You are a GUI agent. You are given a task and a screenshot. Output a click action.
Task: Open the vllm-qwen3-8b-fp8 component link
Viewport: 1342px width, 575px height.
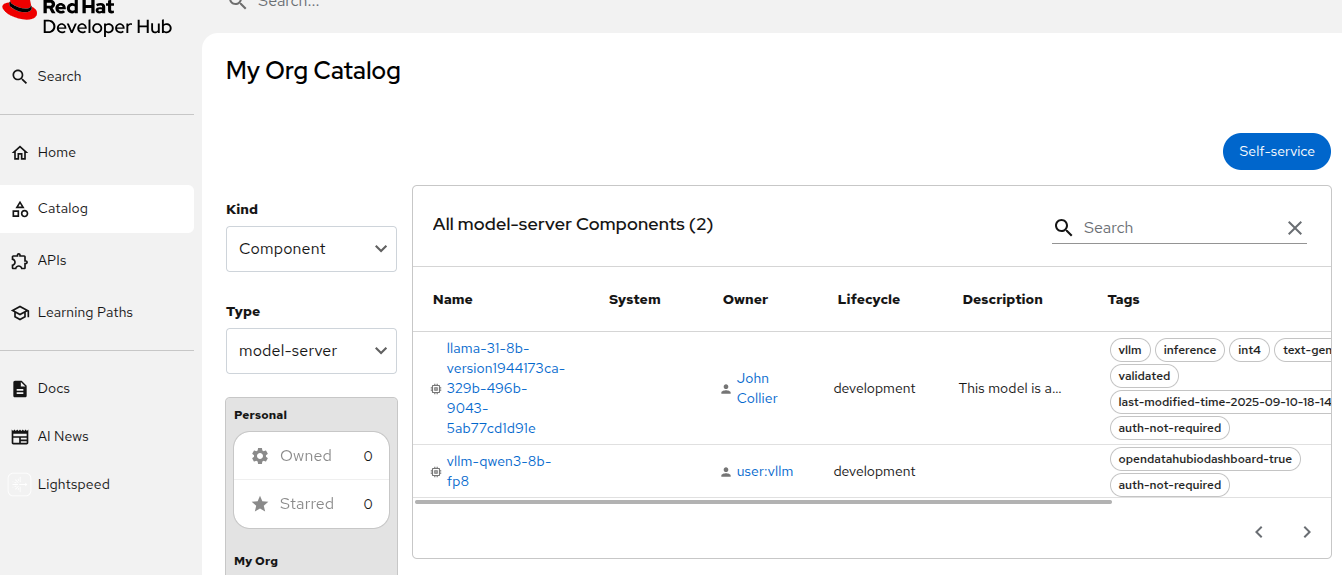tap(498, 471)
